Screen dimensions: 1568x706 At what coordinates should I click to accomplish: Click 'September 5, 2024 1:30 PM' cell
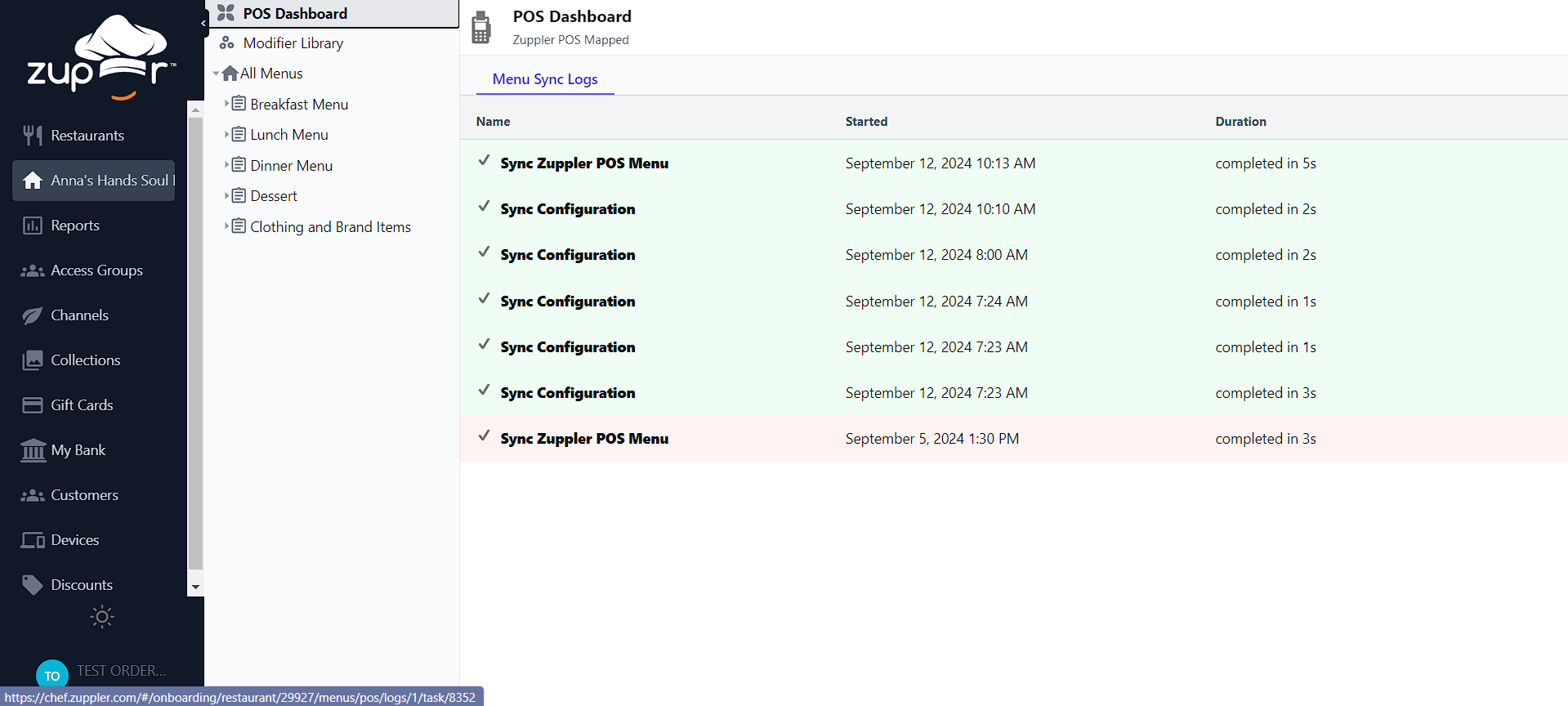pos(932,439)
